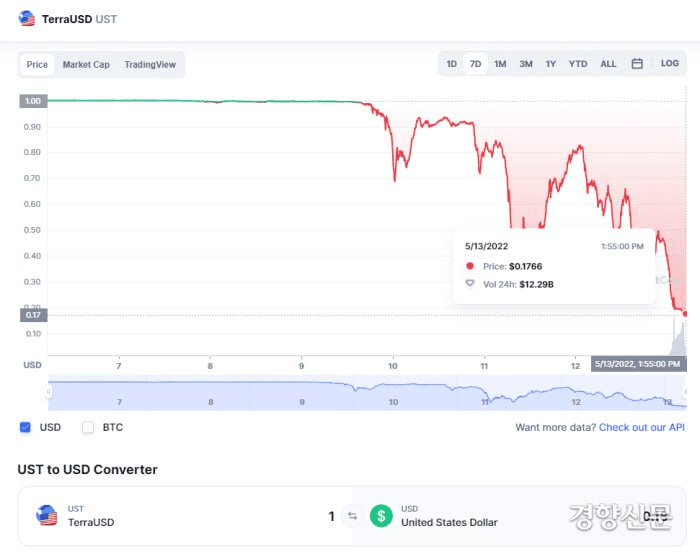Image resolution: width=700 pixels, height=554 pixels.
Task: Click the Vol 24h: $12.29B tooltip value
Action: pyautogui.click(x=536, y=284)
